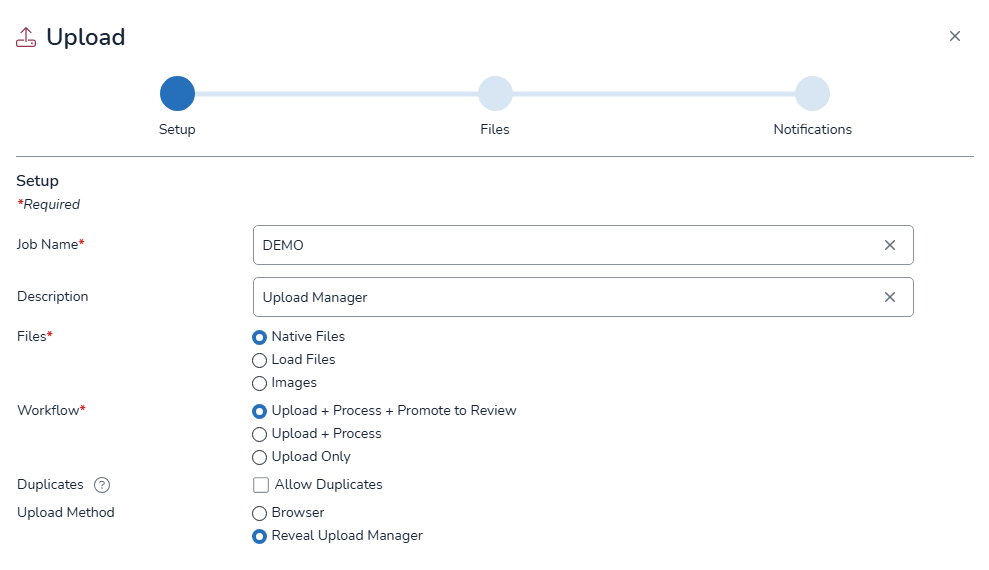Clear the Job Name field
Screen dimensions: 989x570
point(889,245)
